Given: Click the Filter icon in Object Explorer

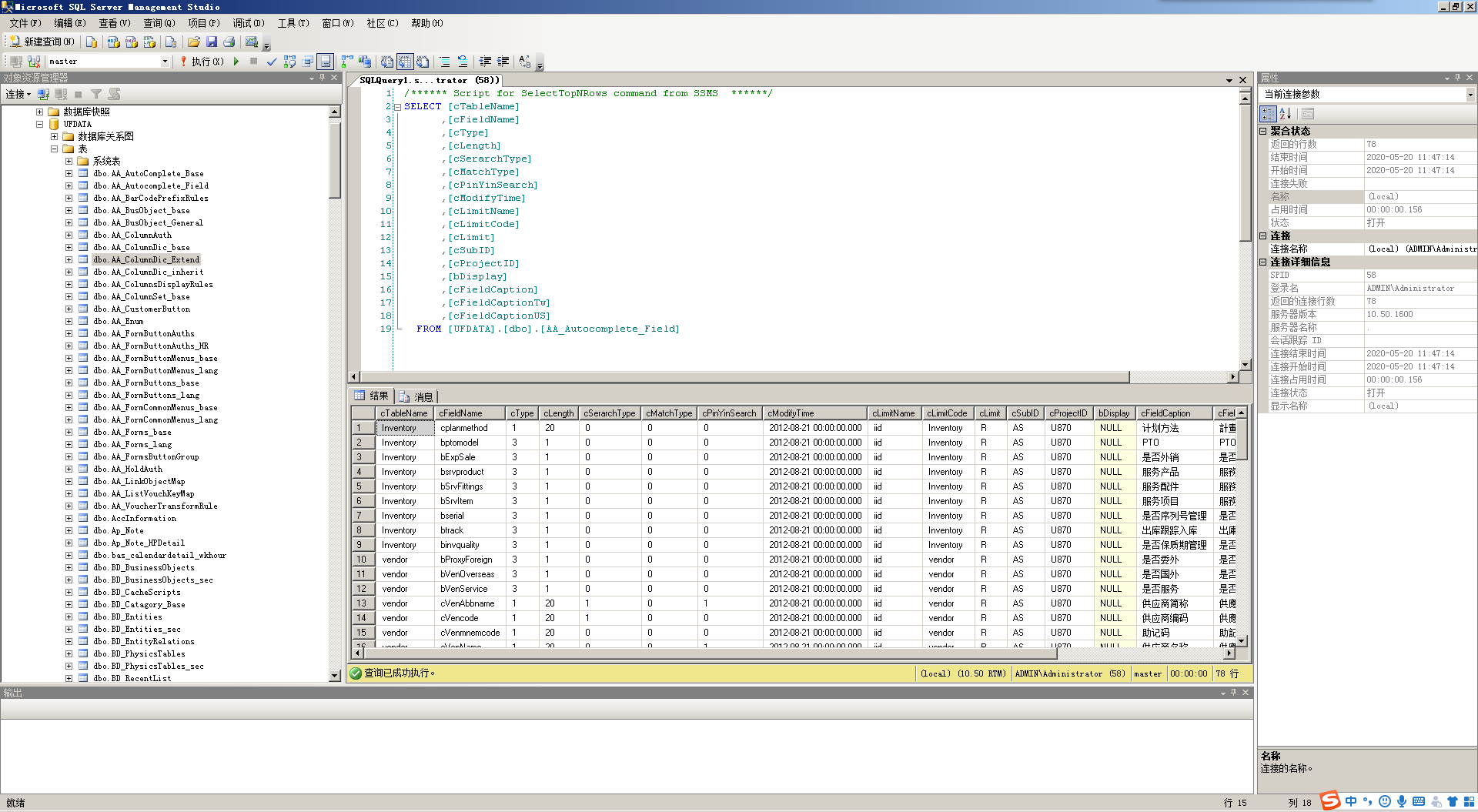Looking at the screenshot, I should pos(96,94).
